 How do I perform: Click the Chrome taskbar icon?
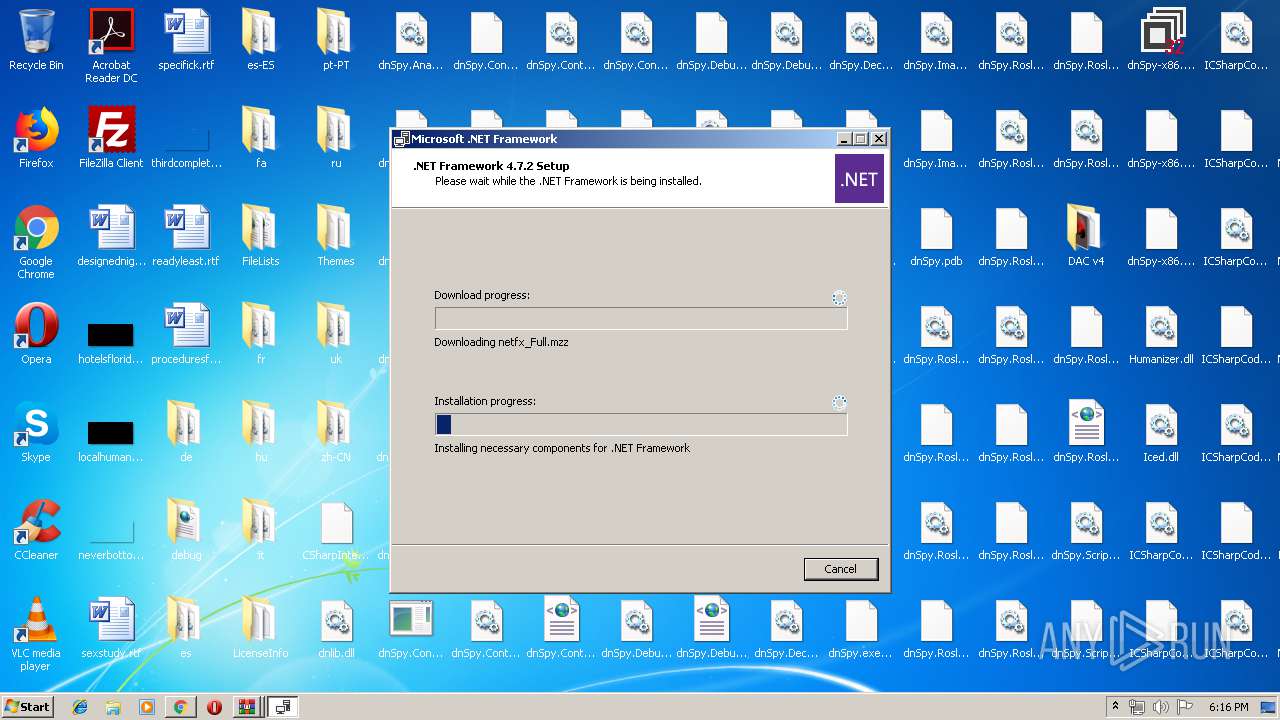[180, 707]
